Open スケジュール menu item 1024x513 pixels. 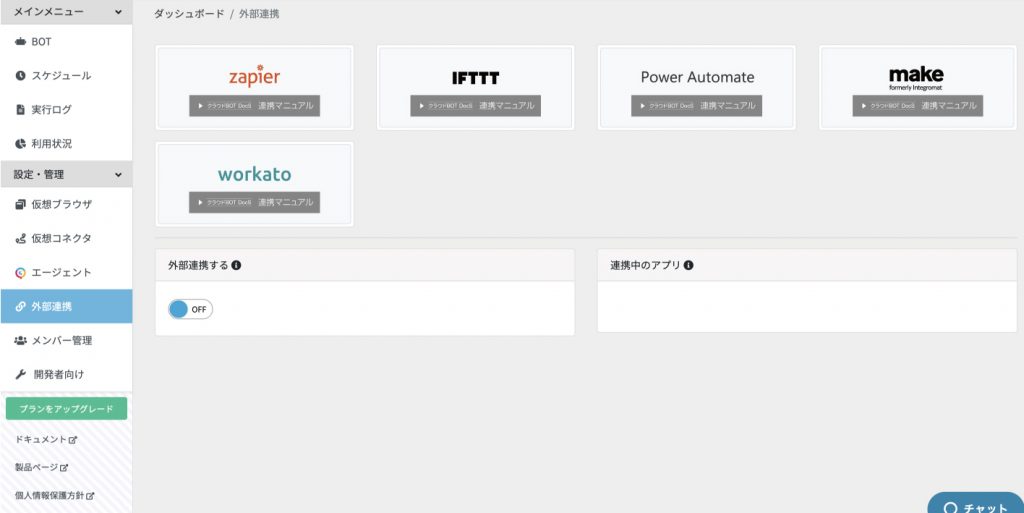pyautogui.click(x=67, y=76)
